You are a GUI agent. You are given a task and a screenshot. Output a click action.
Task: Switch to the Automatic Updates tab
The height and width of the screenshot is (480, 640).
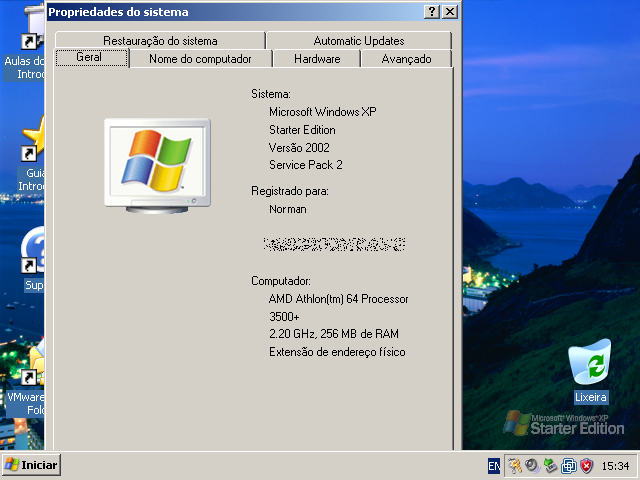click(358, 41)
